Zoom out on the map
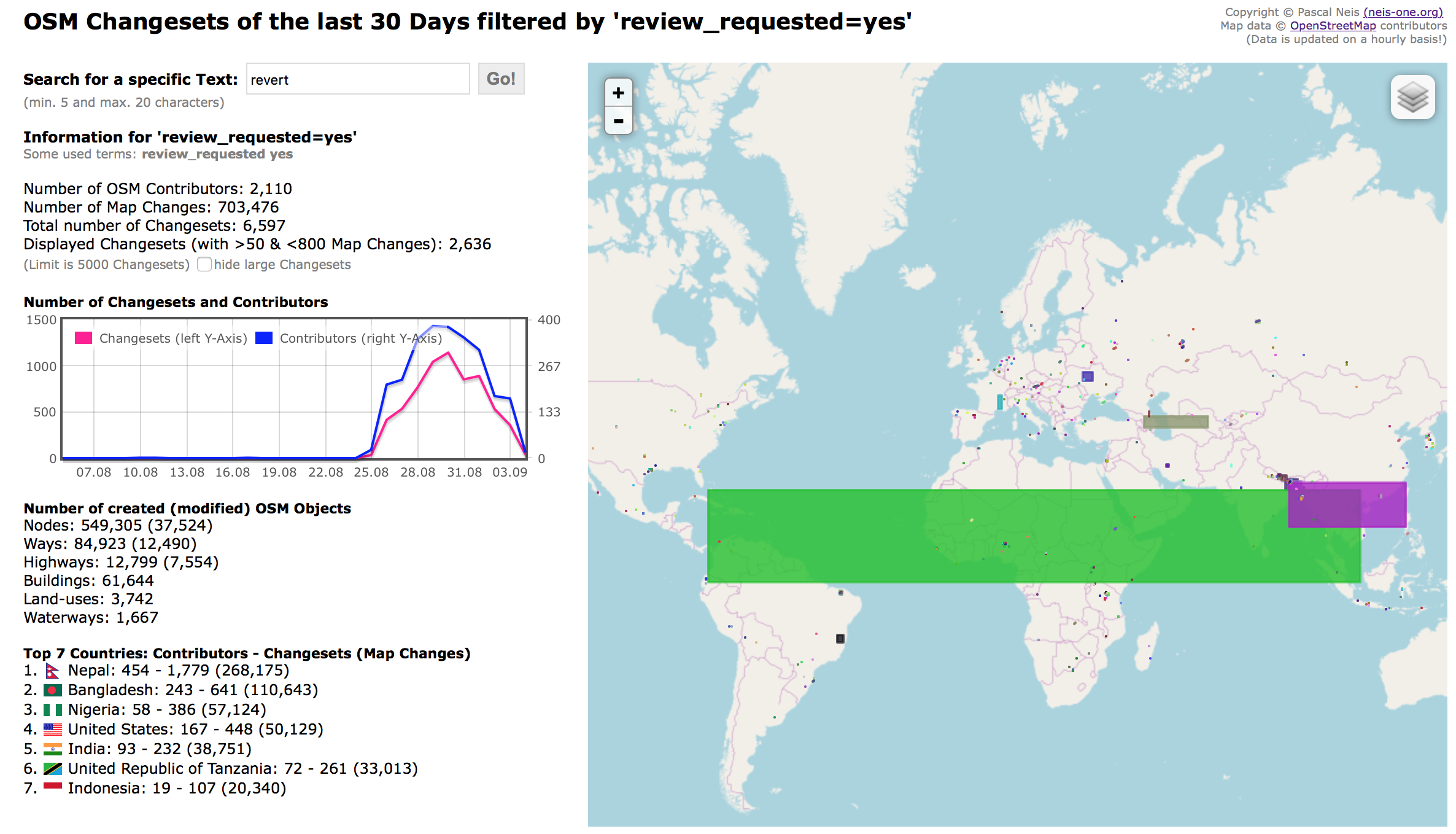 tap(618, 121)
